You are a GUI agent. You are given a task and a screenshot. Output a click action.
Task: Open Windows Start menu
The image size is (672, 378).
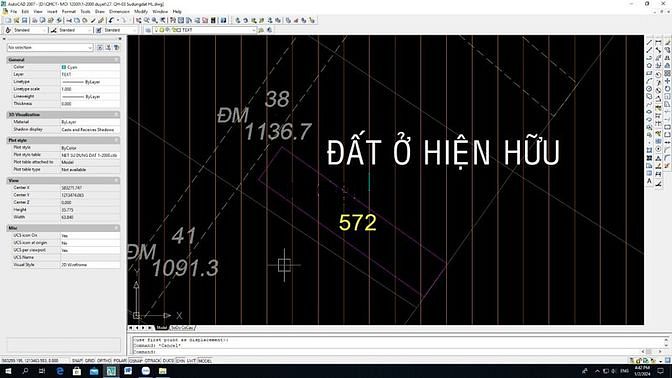pos(8,371)
